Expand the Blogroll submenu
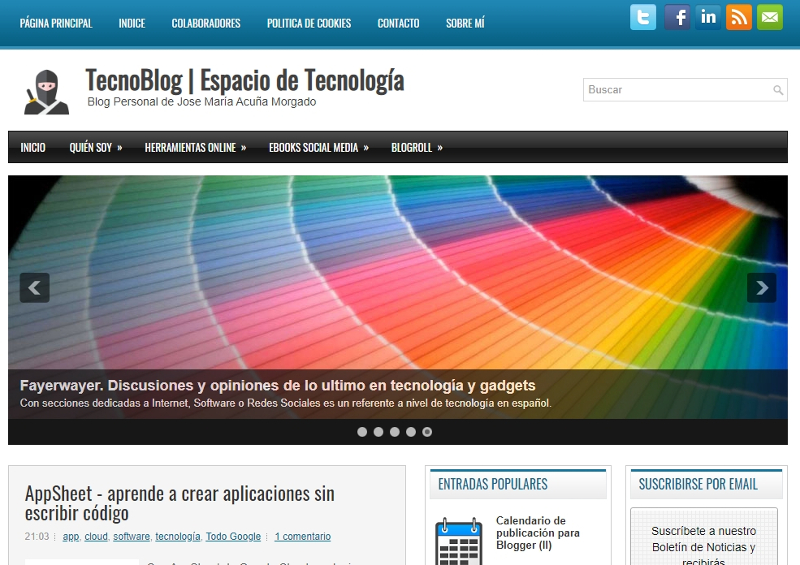 (x=417, y=148)
